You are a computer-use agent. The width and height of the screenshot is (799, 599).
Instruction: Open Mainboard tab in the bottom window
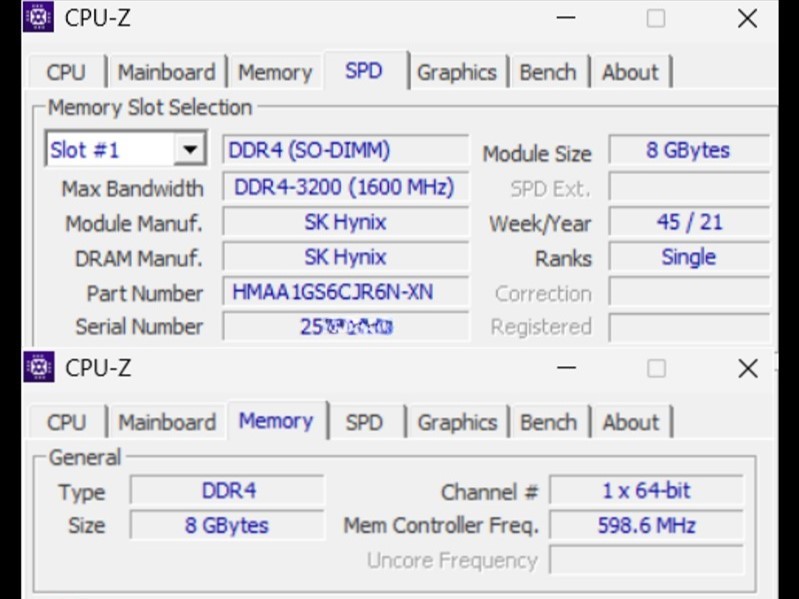point(167,422)
